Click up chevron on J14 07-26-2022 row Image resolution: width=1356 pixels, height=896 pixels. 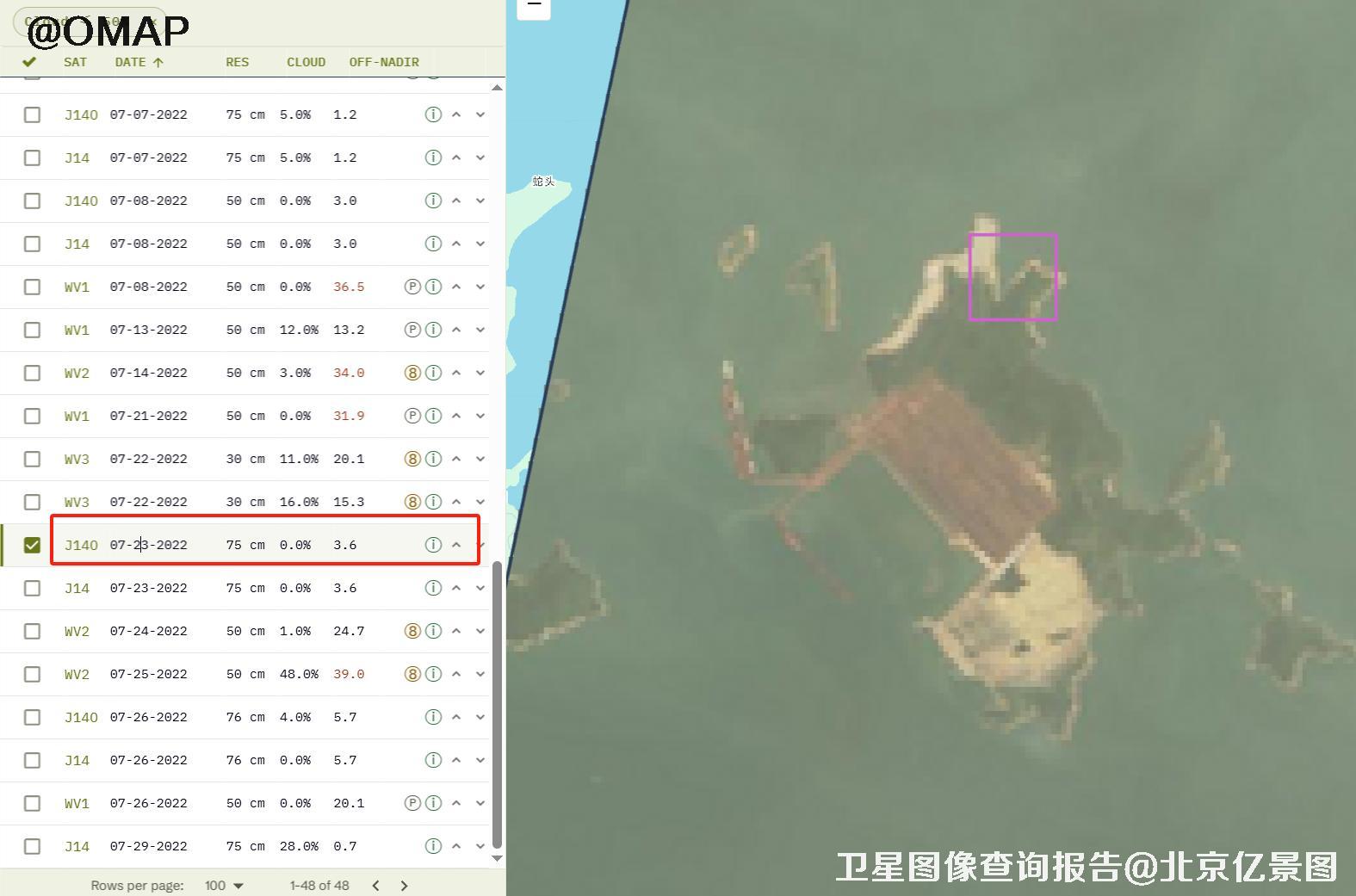point(456,760)
